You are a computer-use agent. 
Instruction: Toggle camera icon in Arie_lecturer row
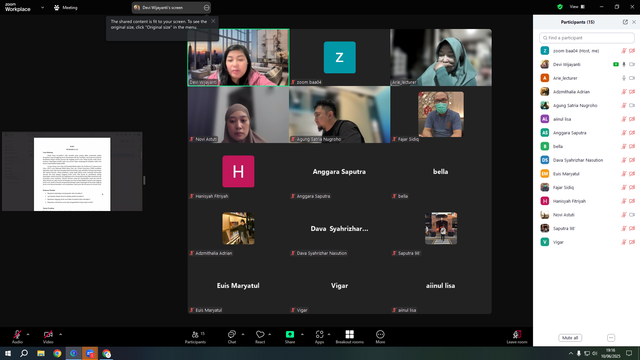[x=632, y=78]
